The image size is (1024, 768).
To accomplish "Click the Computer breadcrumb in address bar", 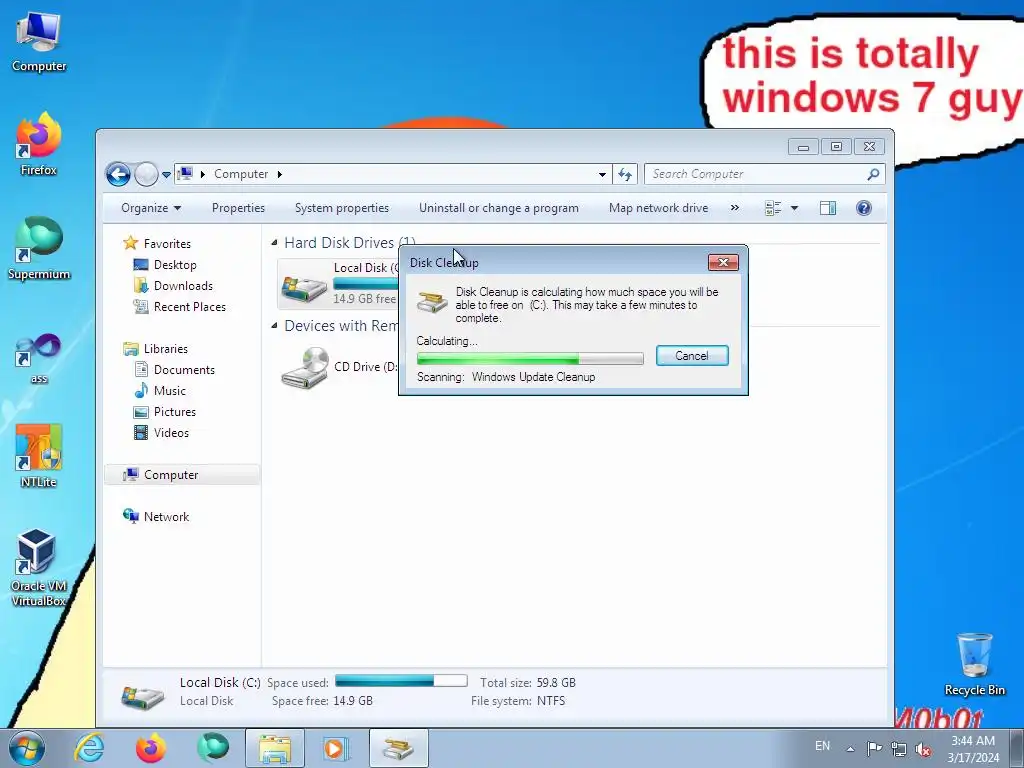I will [241, 174].
